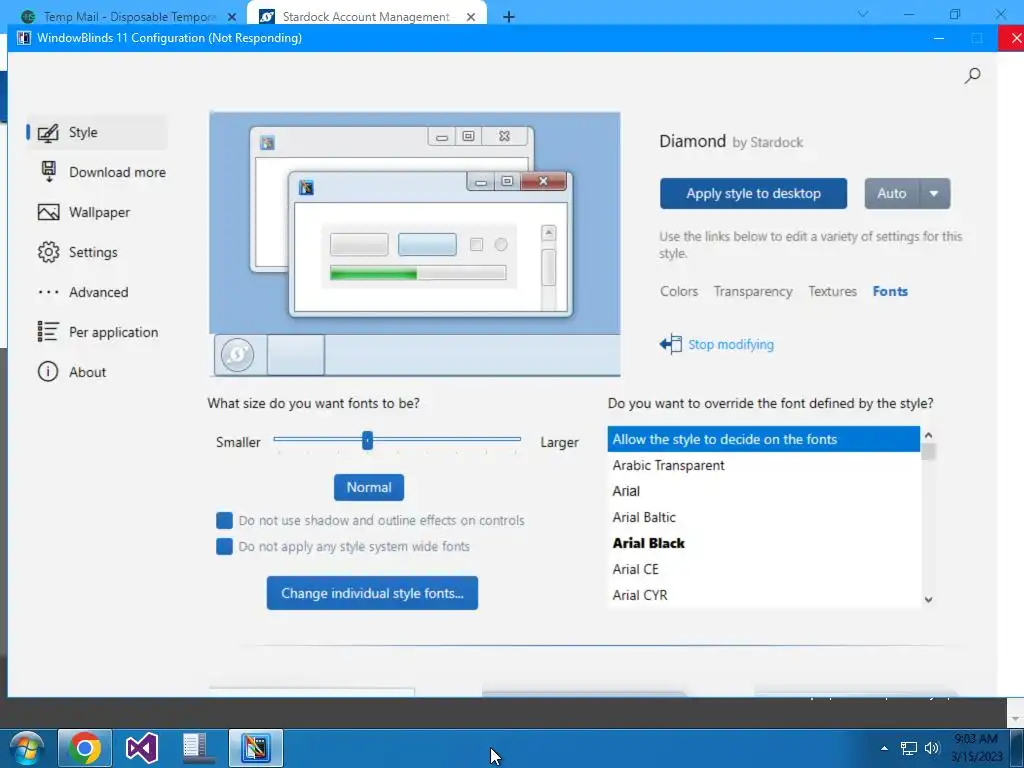Select 'Allow the style to decide on the fonts'

coord(763,439)
